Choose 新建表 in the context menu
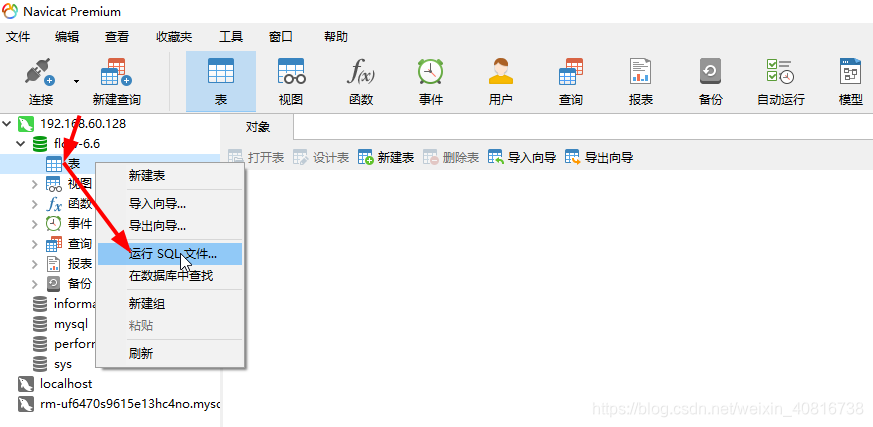Screen dimensions: 873x427 click(x=170, y=176)
